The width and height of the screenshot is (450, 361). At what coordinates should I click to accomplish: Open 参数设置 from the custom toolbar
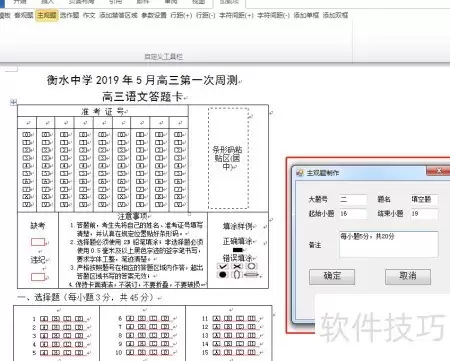pos(154,15)
